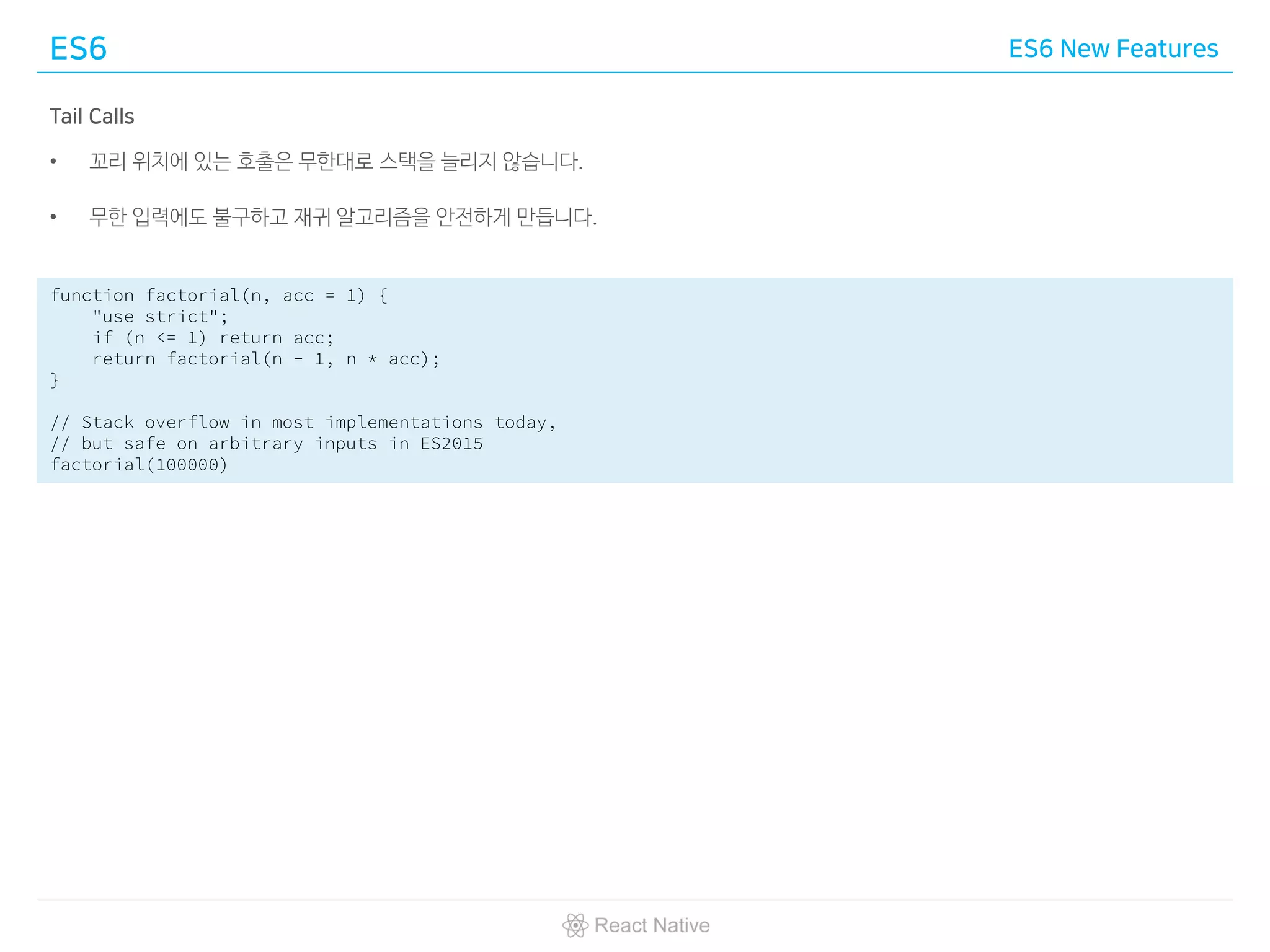
Task: Click the code line "factorial(100000)"
Action: tap(139, 465)
